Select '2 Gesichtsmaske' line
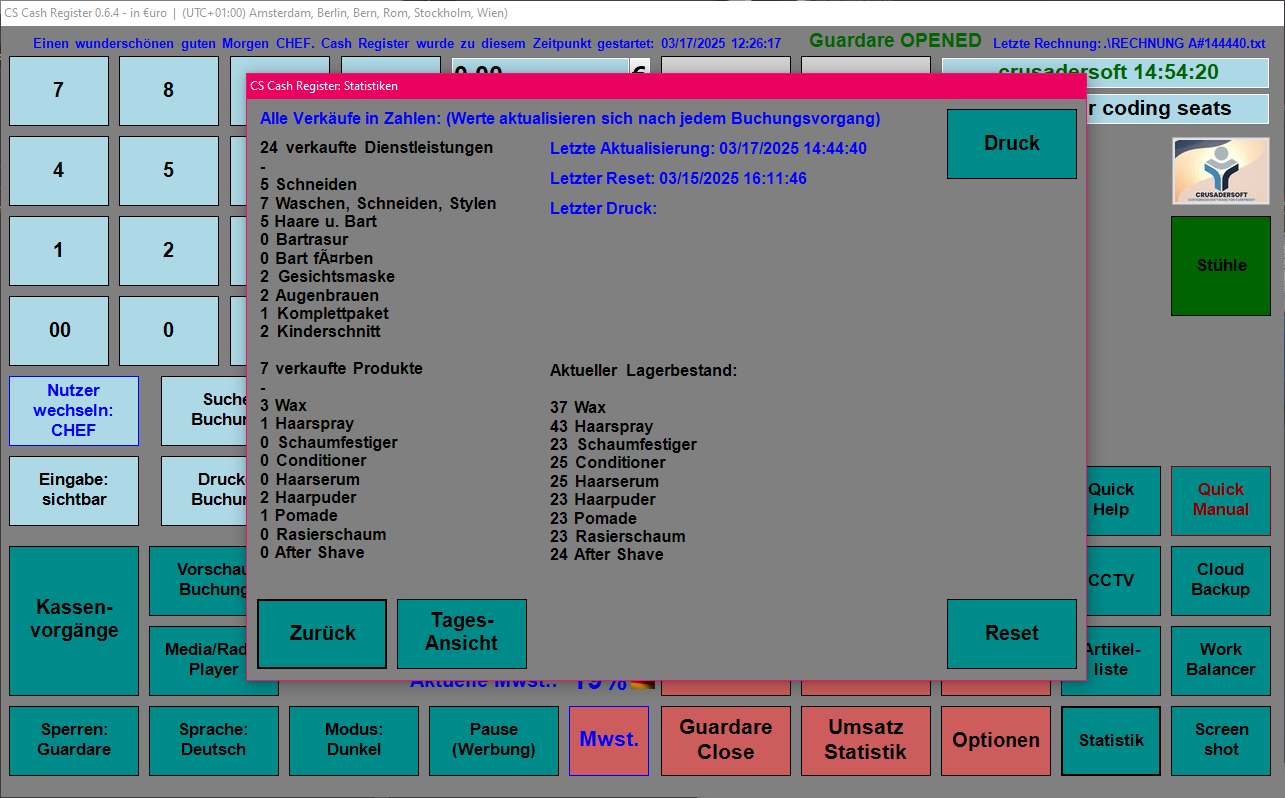Image resolution: width=1285 pixels, height=798 pixels. point(327,276)
